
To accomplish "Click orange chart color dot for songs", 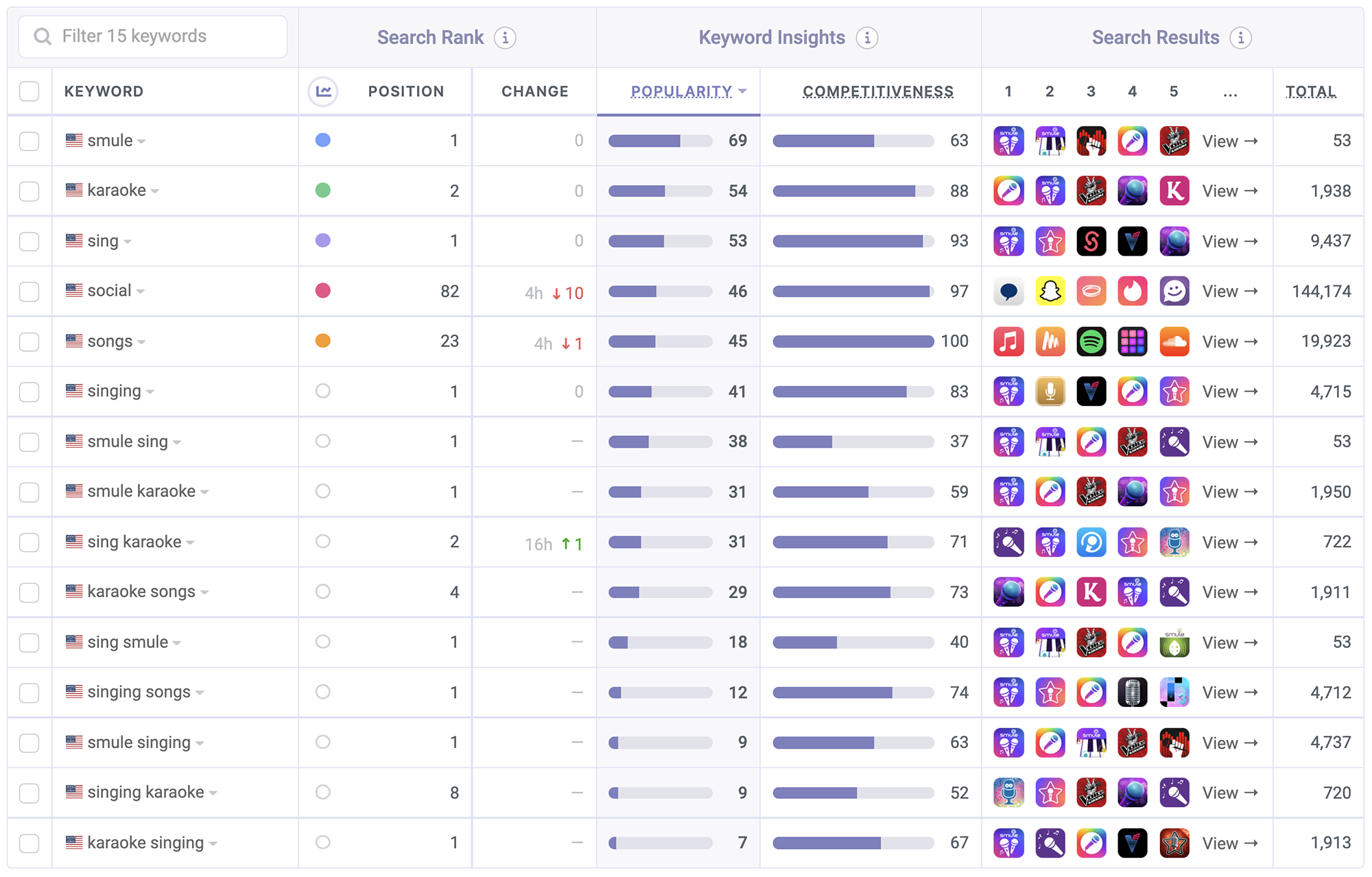I will [323, 341].
